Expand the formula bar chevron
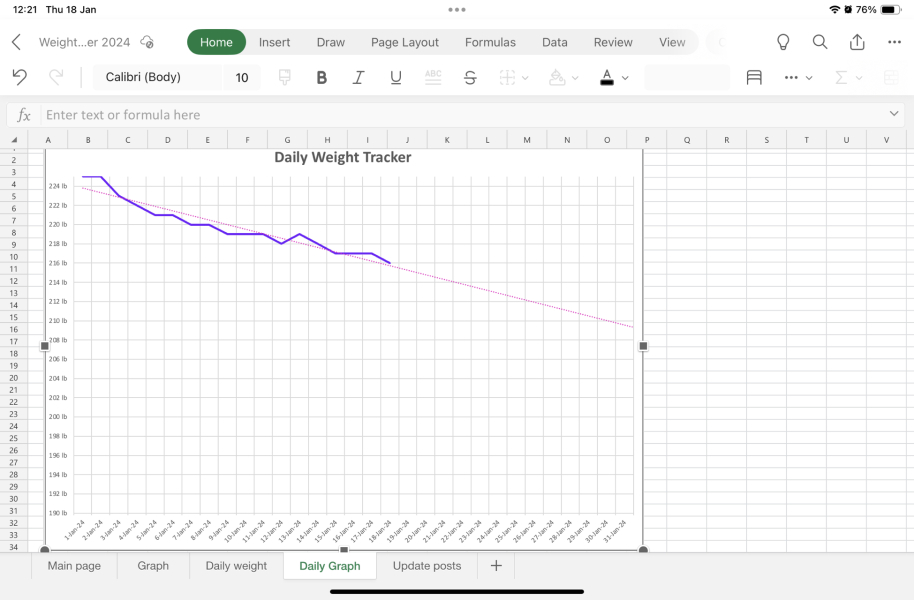 pos(894,114)
